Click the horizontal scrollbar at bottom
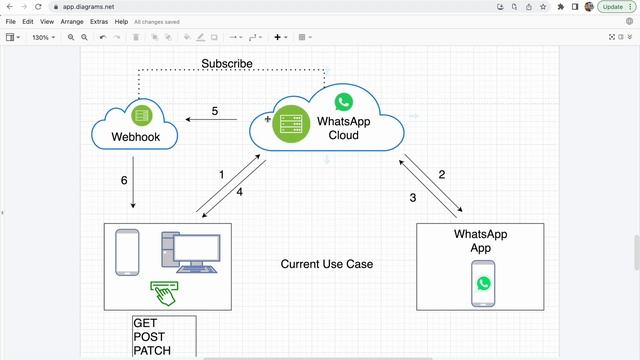The width and height of the screenshot is (640, 360). pos(318,358)
